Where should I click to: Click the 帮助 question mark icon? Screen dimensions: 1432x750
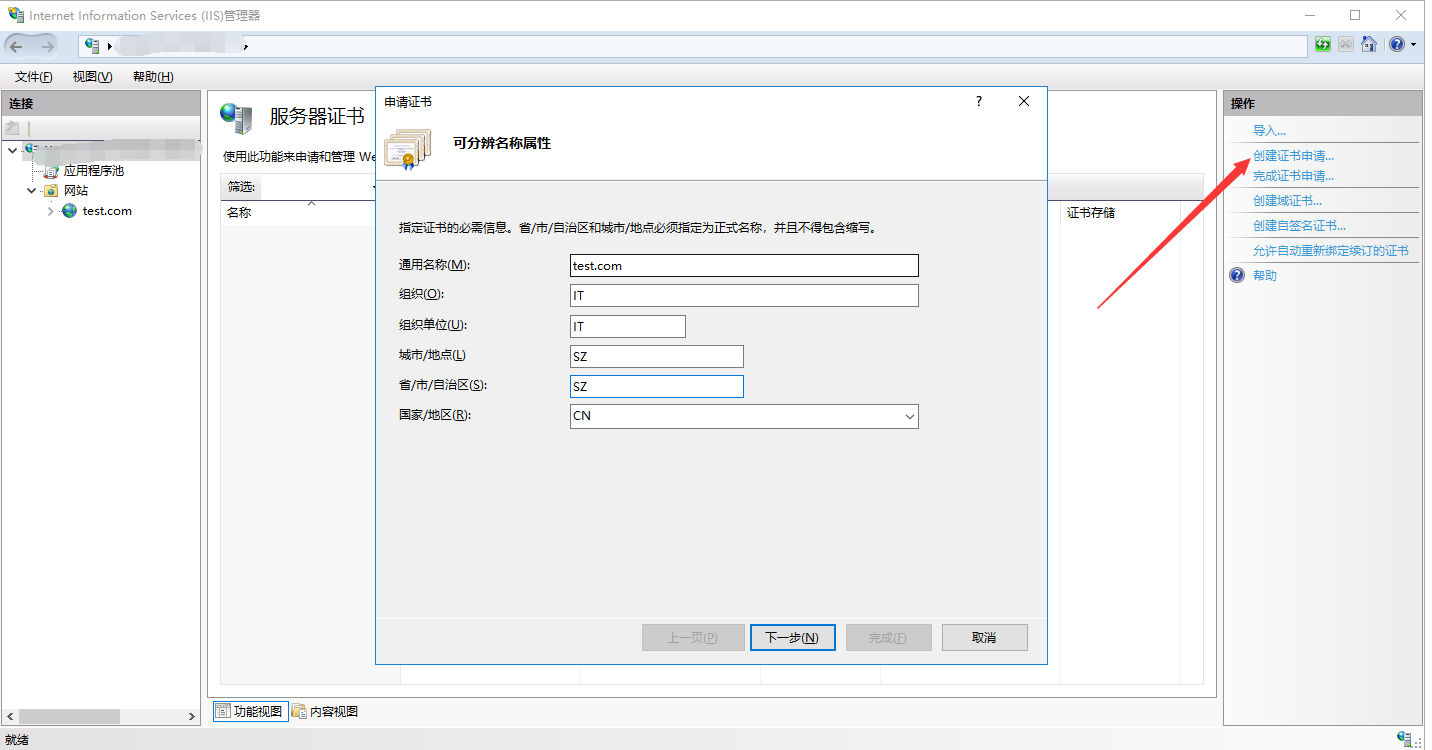coord(1237,275)
